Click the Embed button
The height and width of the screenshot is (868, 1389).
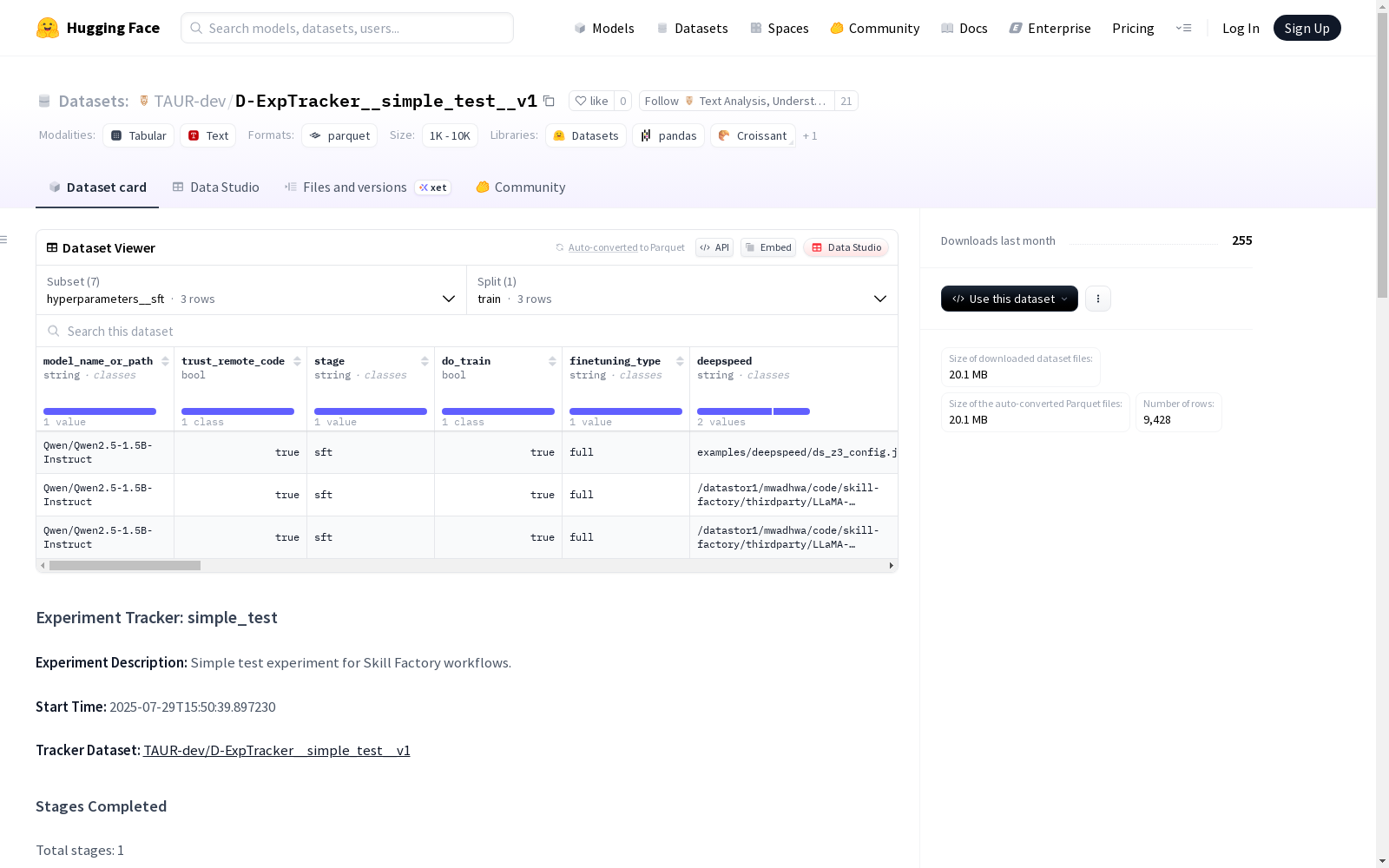[x=768, y=247]
